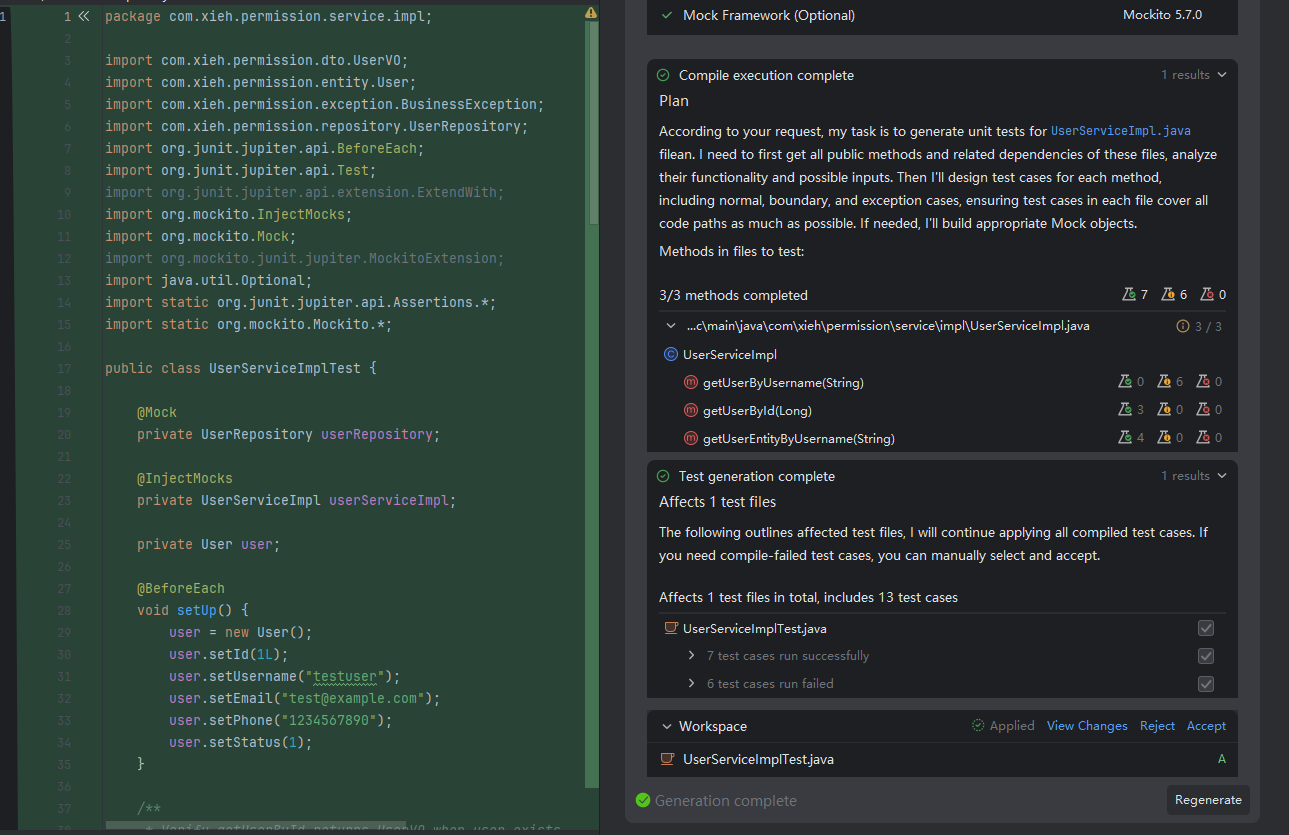Expand the 6 test cases run failed

[691, 684]
